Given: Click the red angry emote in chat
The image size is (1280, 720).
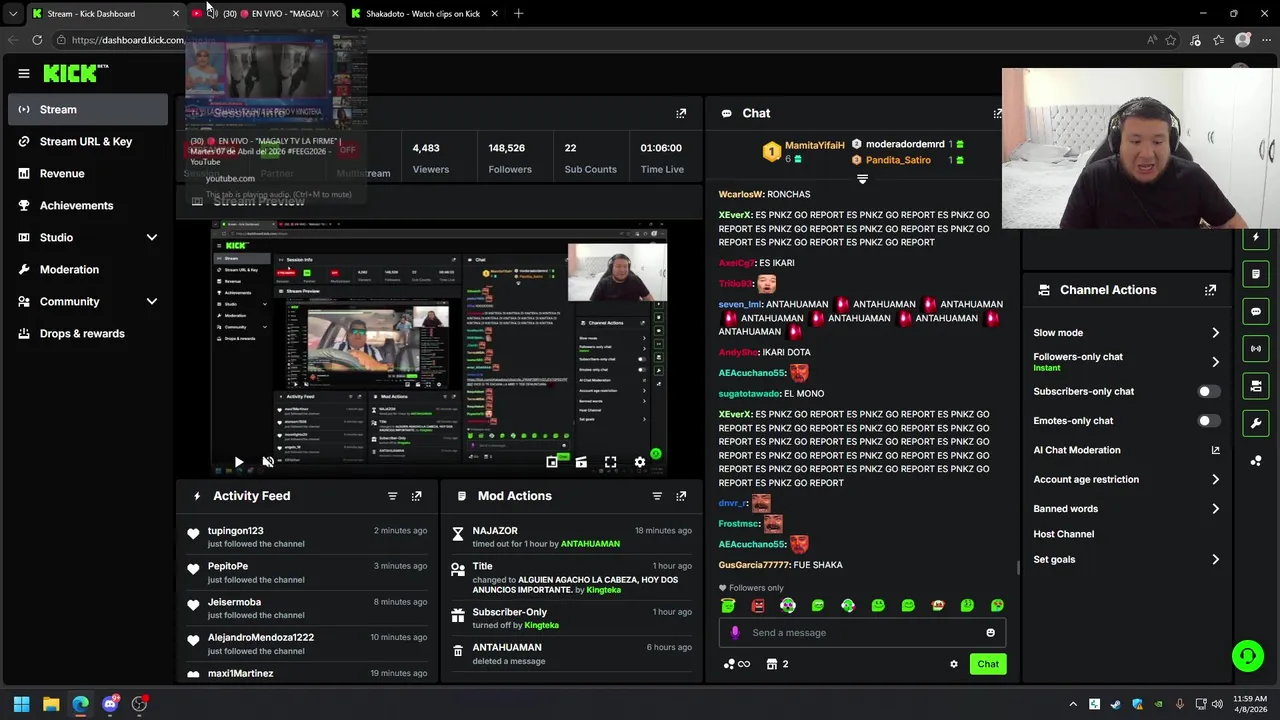Looking at the screenshot, I should point(758,606).
